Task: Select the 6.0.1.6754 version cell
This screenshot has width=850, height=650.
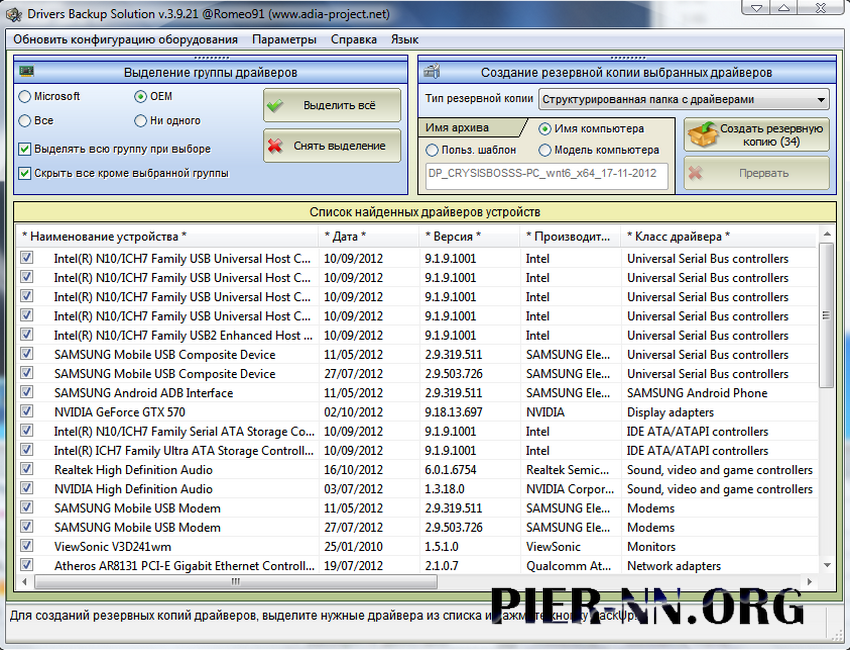Action: click(x=450, y=470)
